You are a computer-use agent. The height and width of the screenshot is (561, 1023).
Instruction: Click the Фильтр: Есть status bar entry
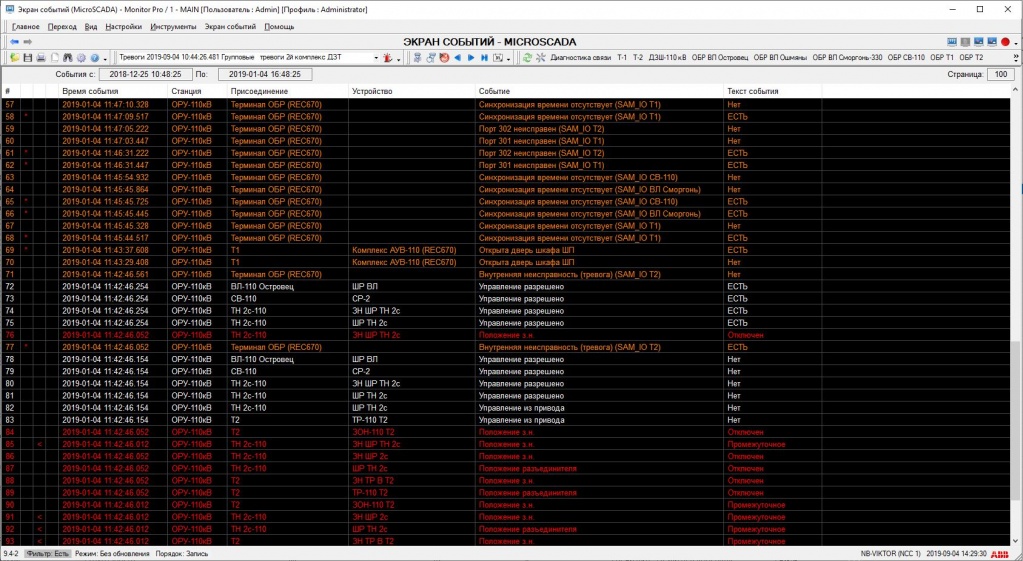(47, 554)
